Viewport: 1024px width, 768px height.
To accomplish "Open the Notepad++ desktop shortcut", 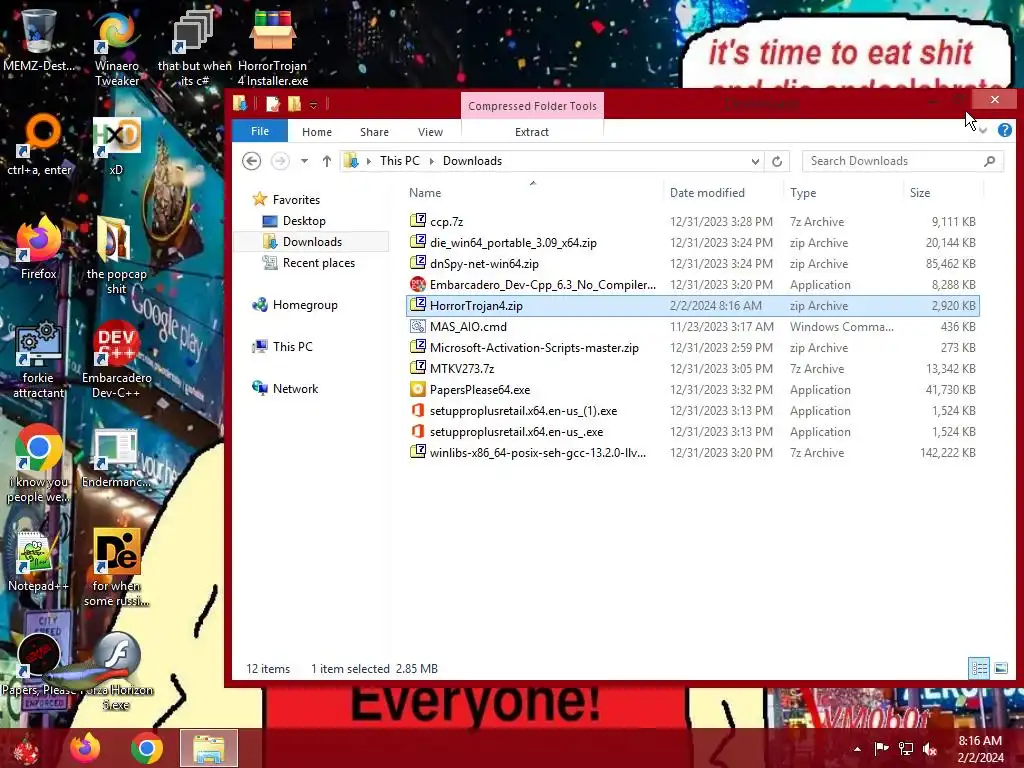I will pyautogui.click(x=37, y=562).
